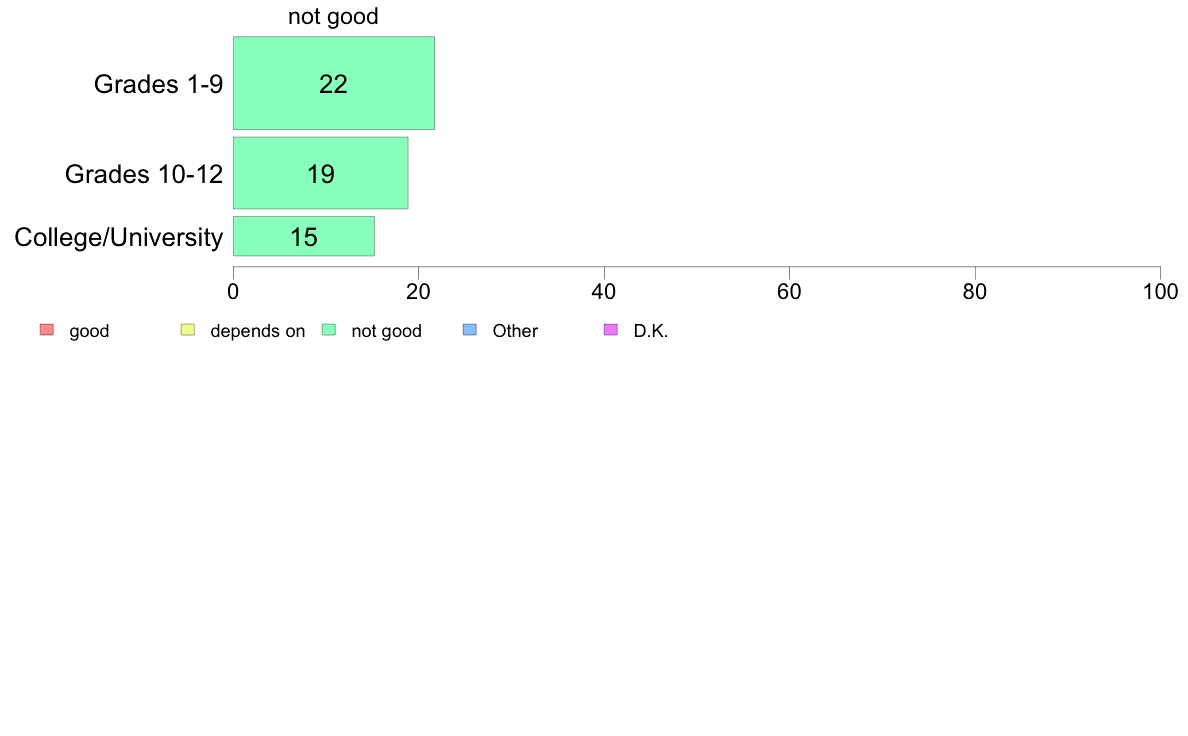Click the 'Other' legend text

(515, 331)
